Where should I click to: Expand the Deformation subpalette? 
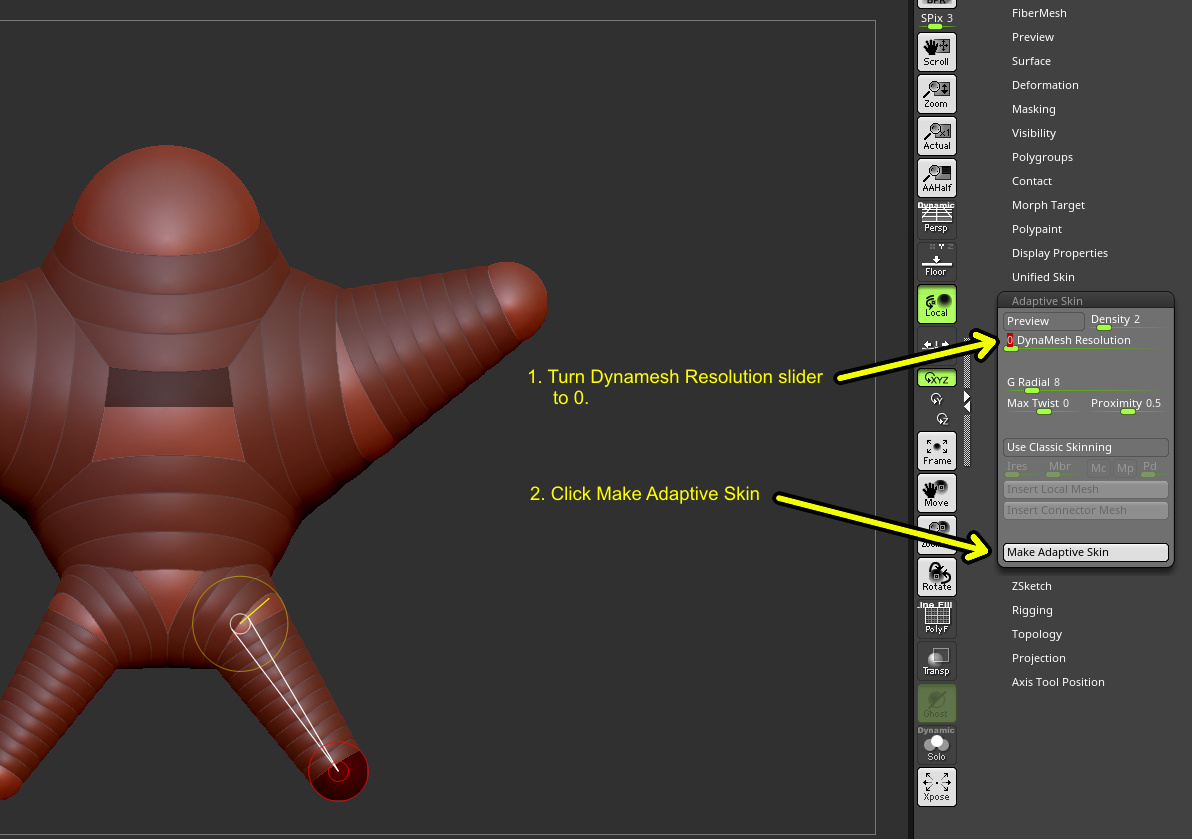coord(1045,85)
